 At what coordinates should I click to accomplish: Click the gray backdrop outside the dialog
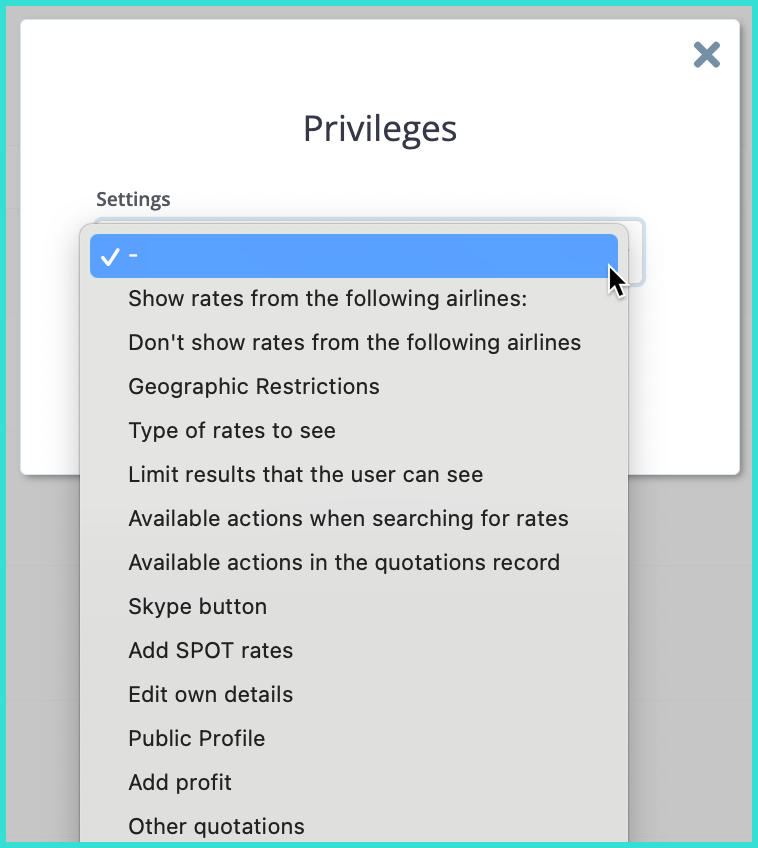[x=690, y=650]
